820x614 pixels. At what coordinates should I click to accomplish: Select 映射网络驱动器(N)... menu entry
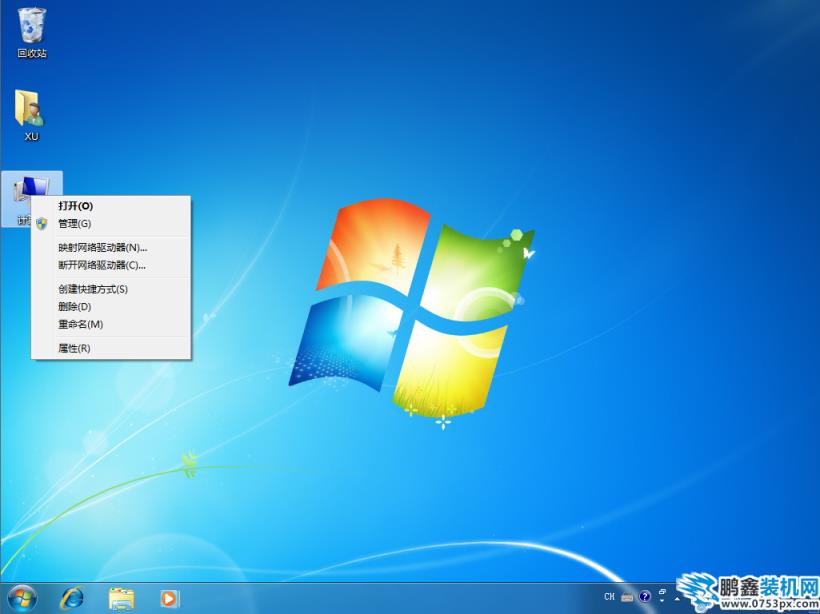111,247
